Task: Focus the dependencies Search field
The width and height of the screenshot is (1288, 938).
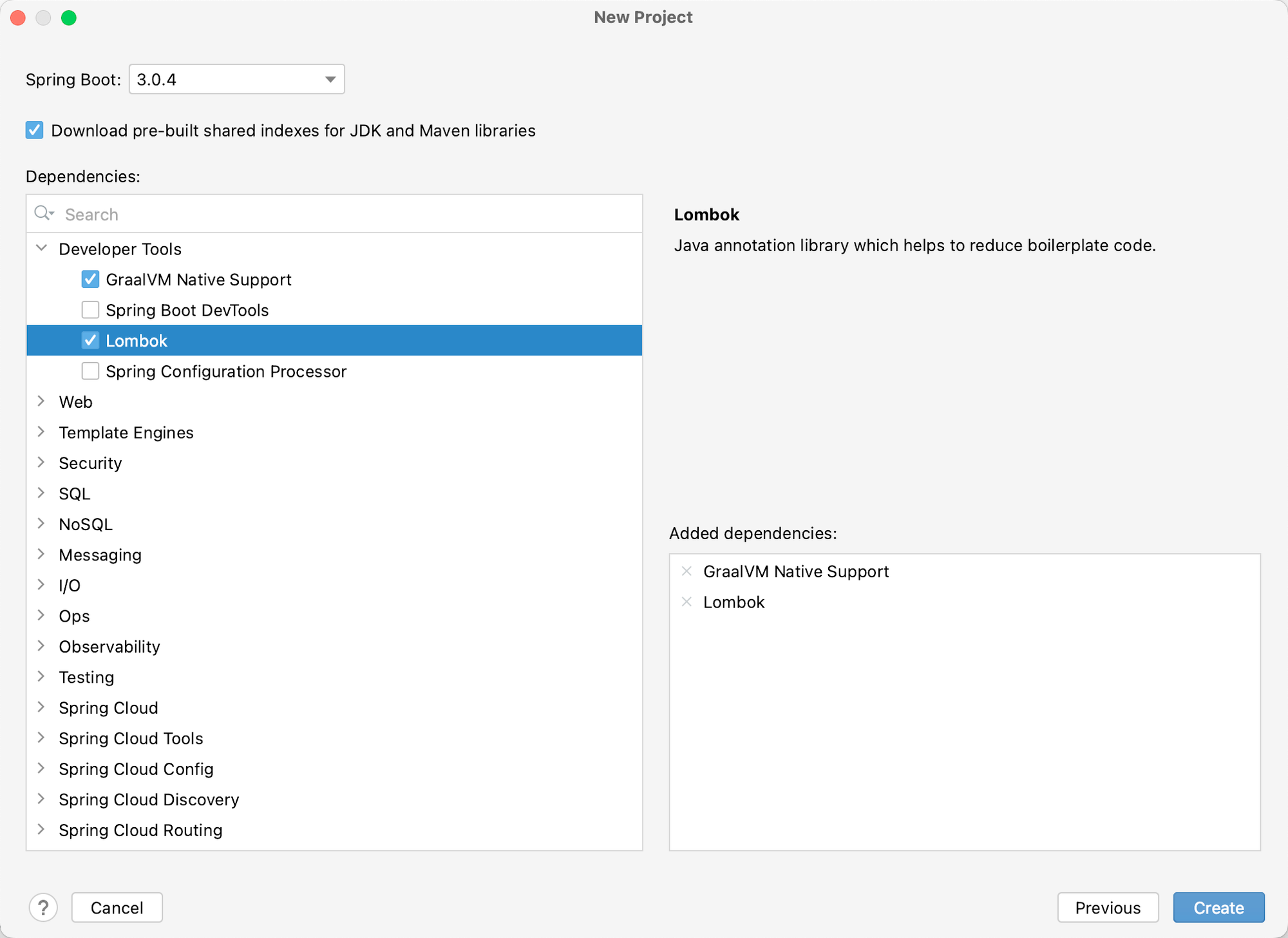Action: click(334, 214)
